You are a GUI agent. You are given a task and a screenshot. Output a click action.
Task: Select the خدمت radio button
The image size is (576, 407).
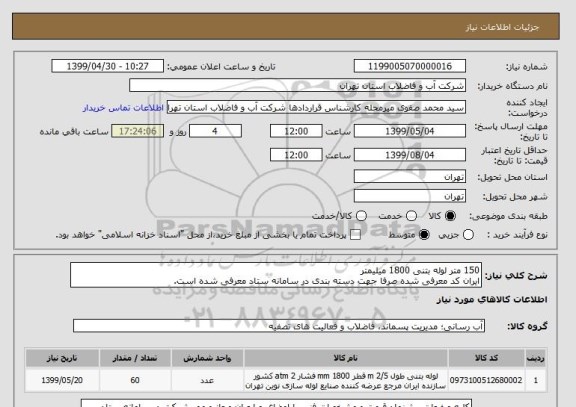[x=411, y=216]
